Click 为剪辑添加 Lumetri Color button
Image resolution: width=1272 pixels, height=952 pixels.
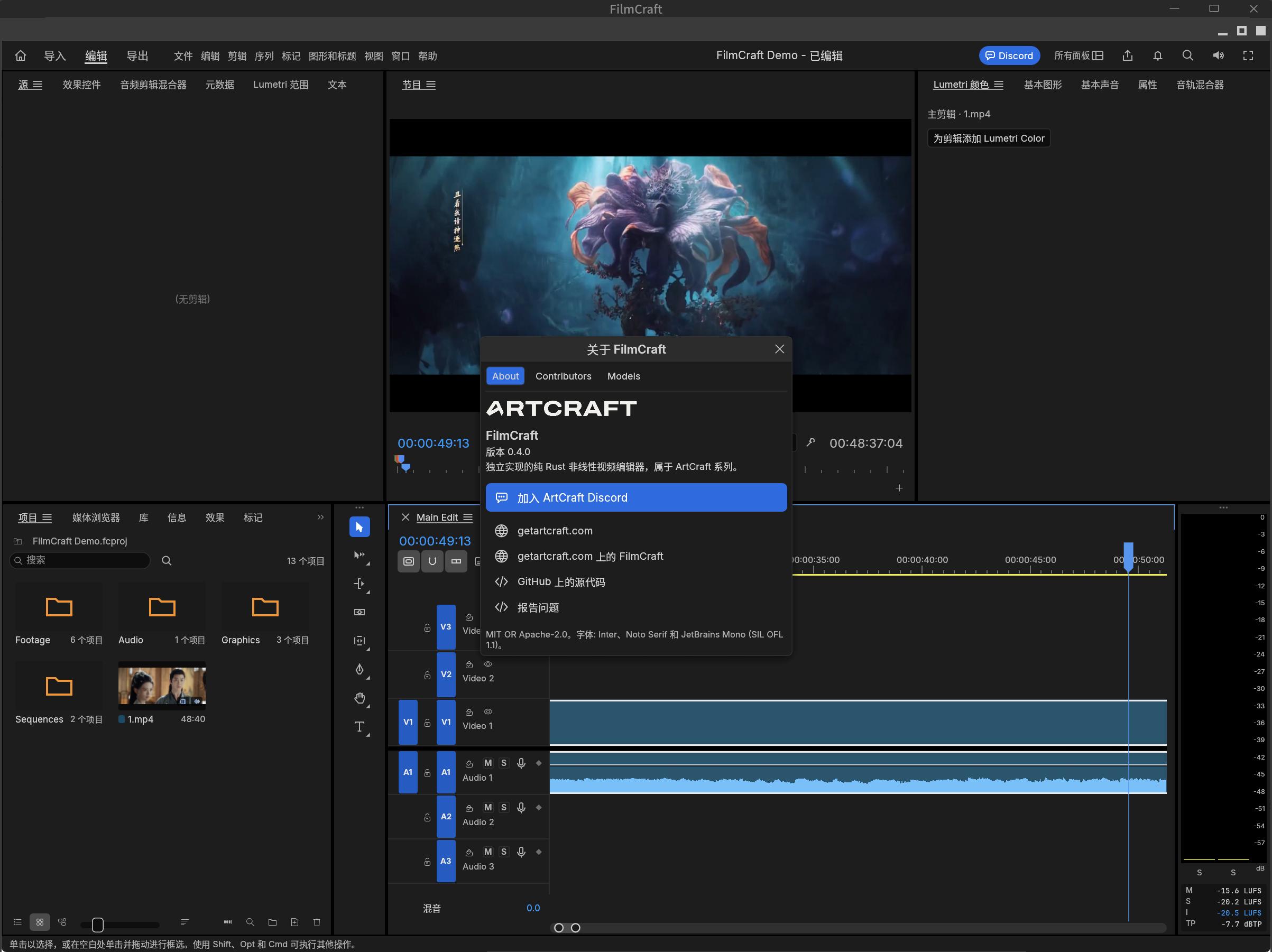click(x=989, y=138)
